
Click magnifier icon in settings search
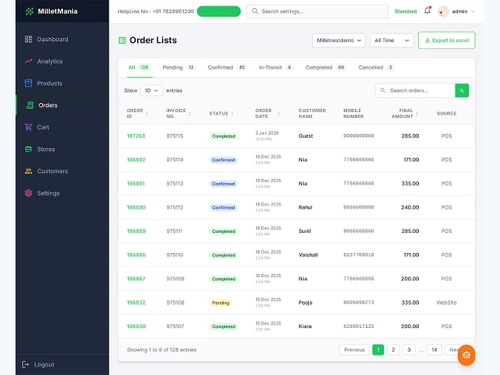(255, 11)
